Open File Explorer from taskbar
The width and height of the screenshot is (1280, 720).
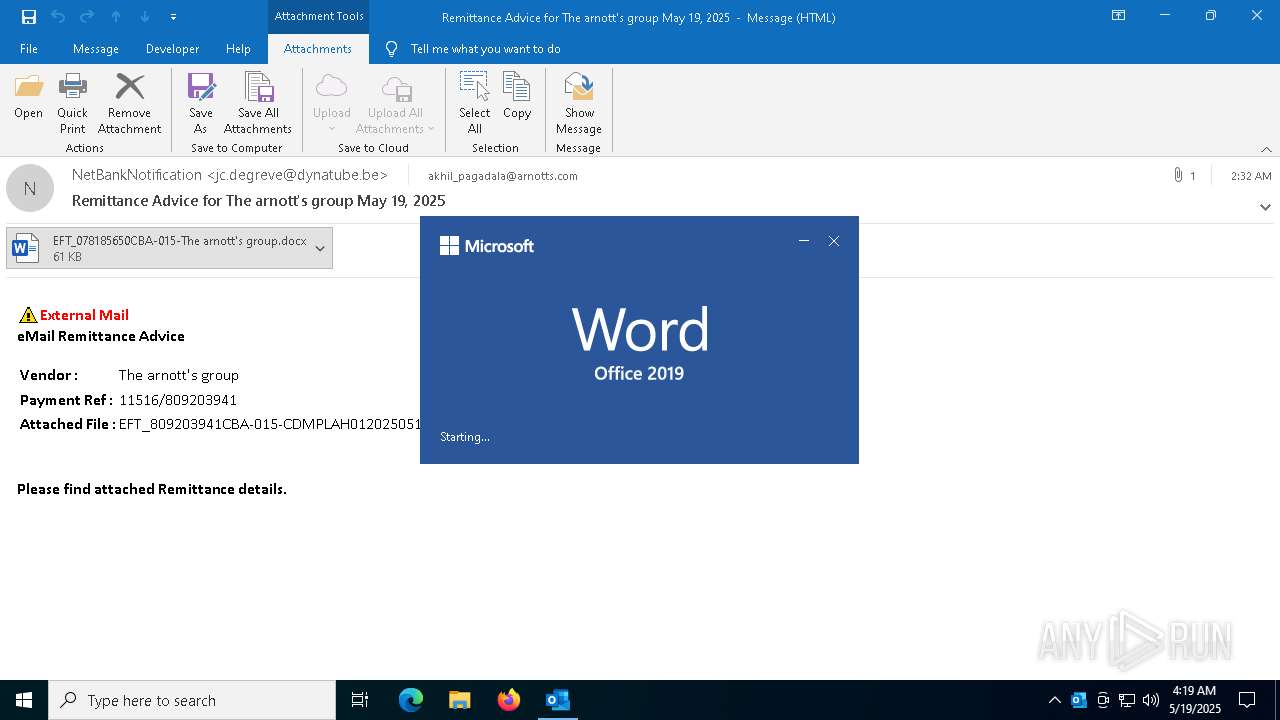(459, 700)
